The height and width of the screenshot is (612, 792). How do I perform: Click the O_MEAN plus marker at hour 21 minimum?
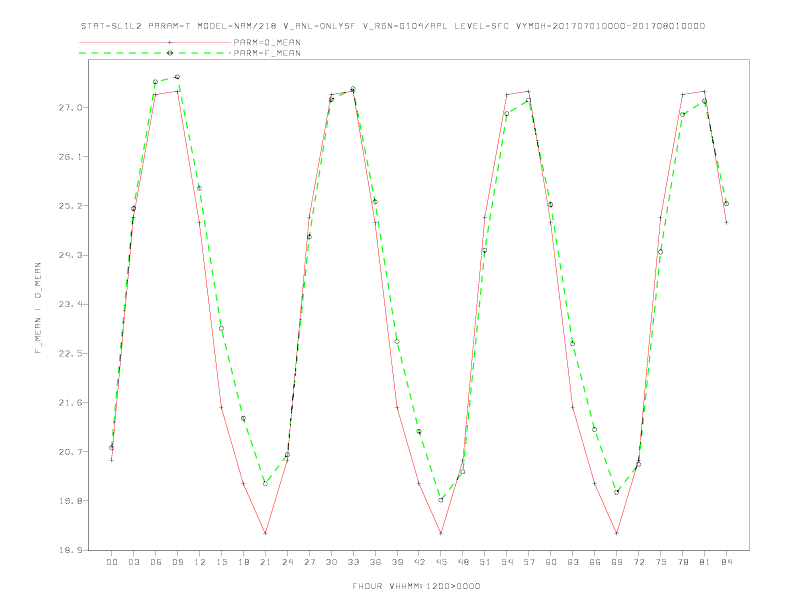coord(265,533)
